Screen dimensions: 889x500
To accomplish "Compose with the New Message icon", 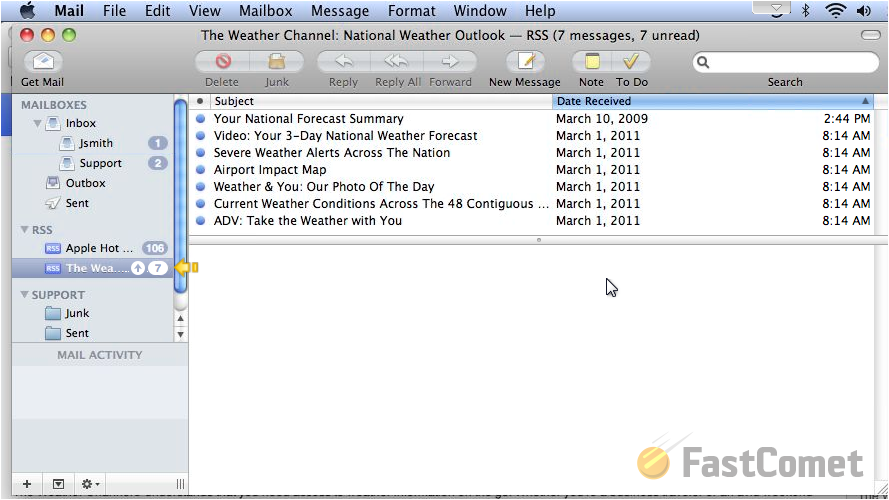I will (x=526, y=61).
